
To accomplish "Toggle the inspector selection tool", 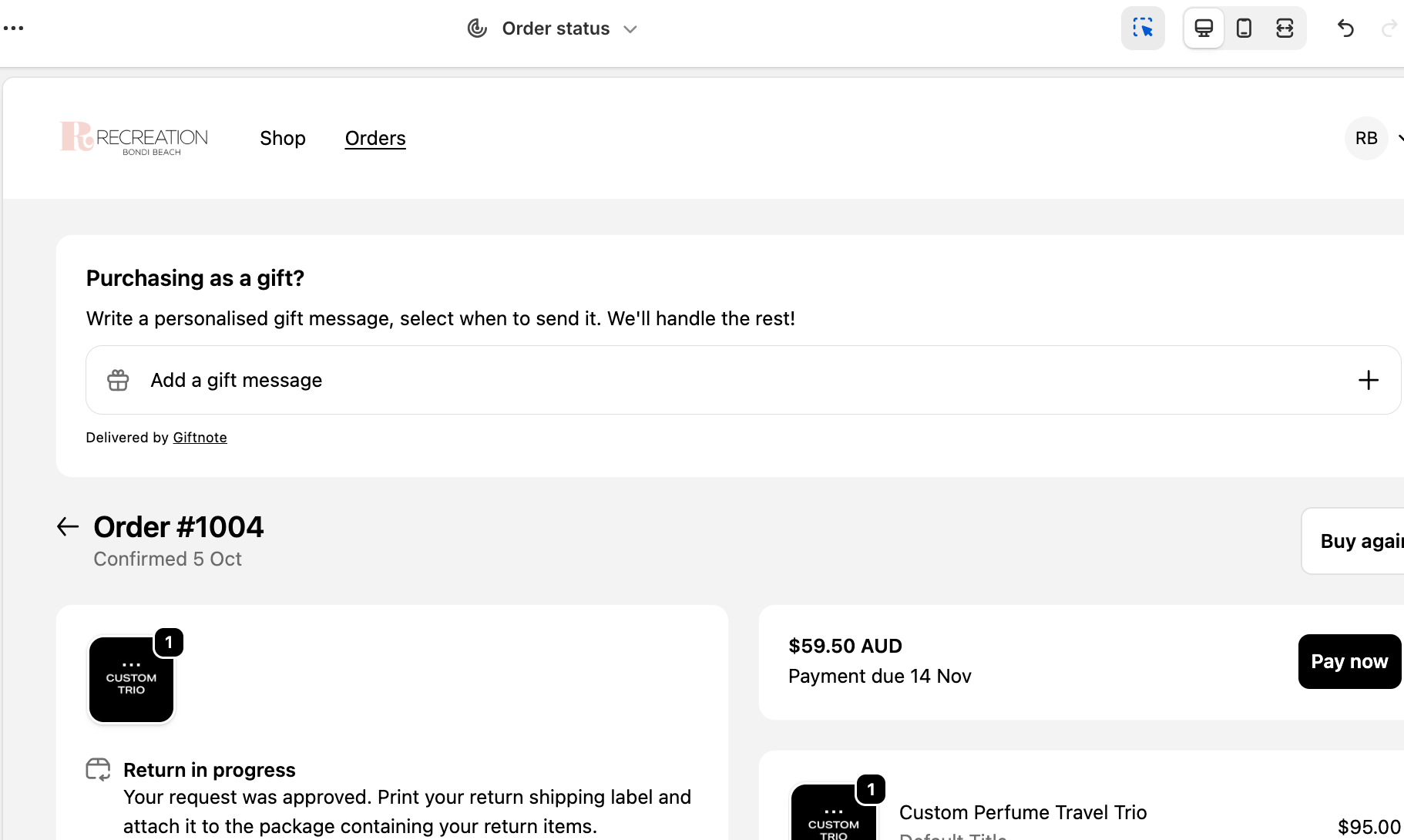I will [1142, 29].
